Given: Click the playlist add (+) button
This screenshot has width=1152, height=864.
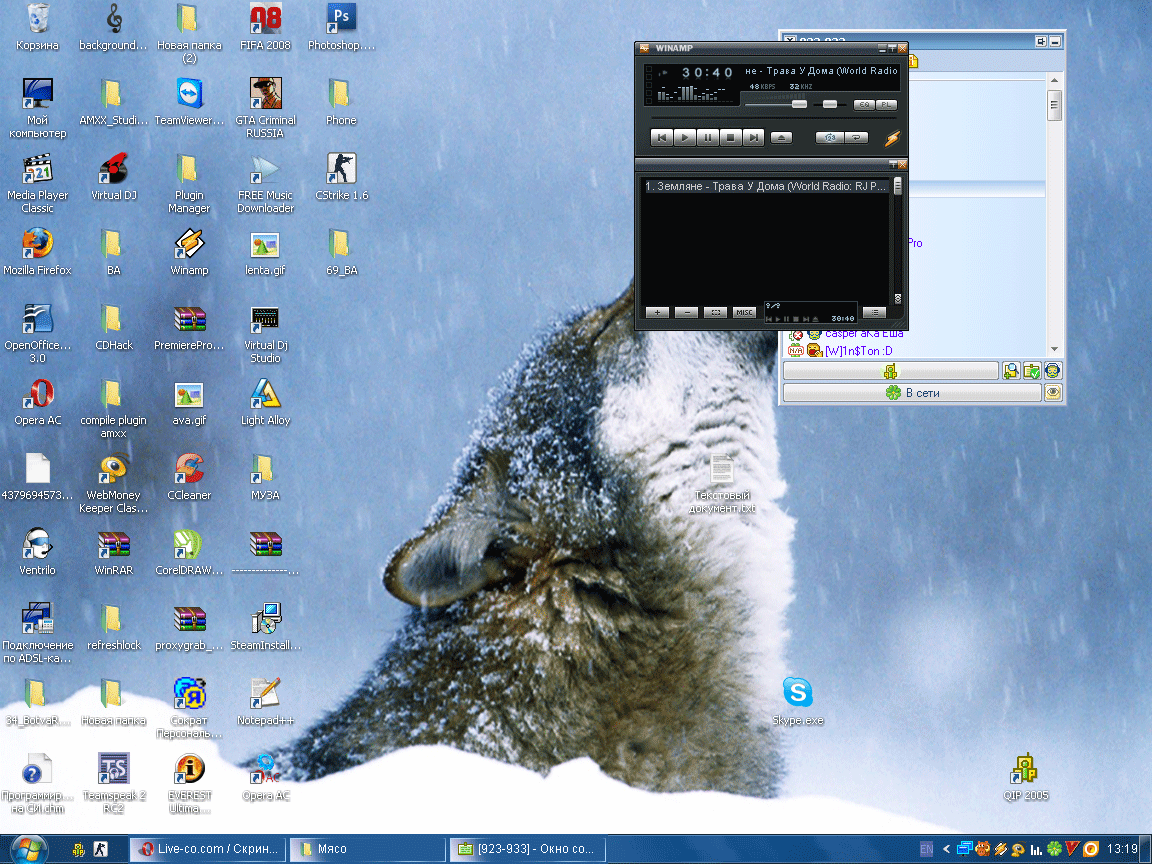Looking at the screenshot, I should [x=657, y=313].
